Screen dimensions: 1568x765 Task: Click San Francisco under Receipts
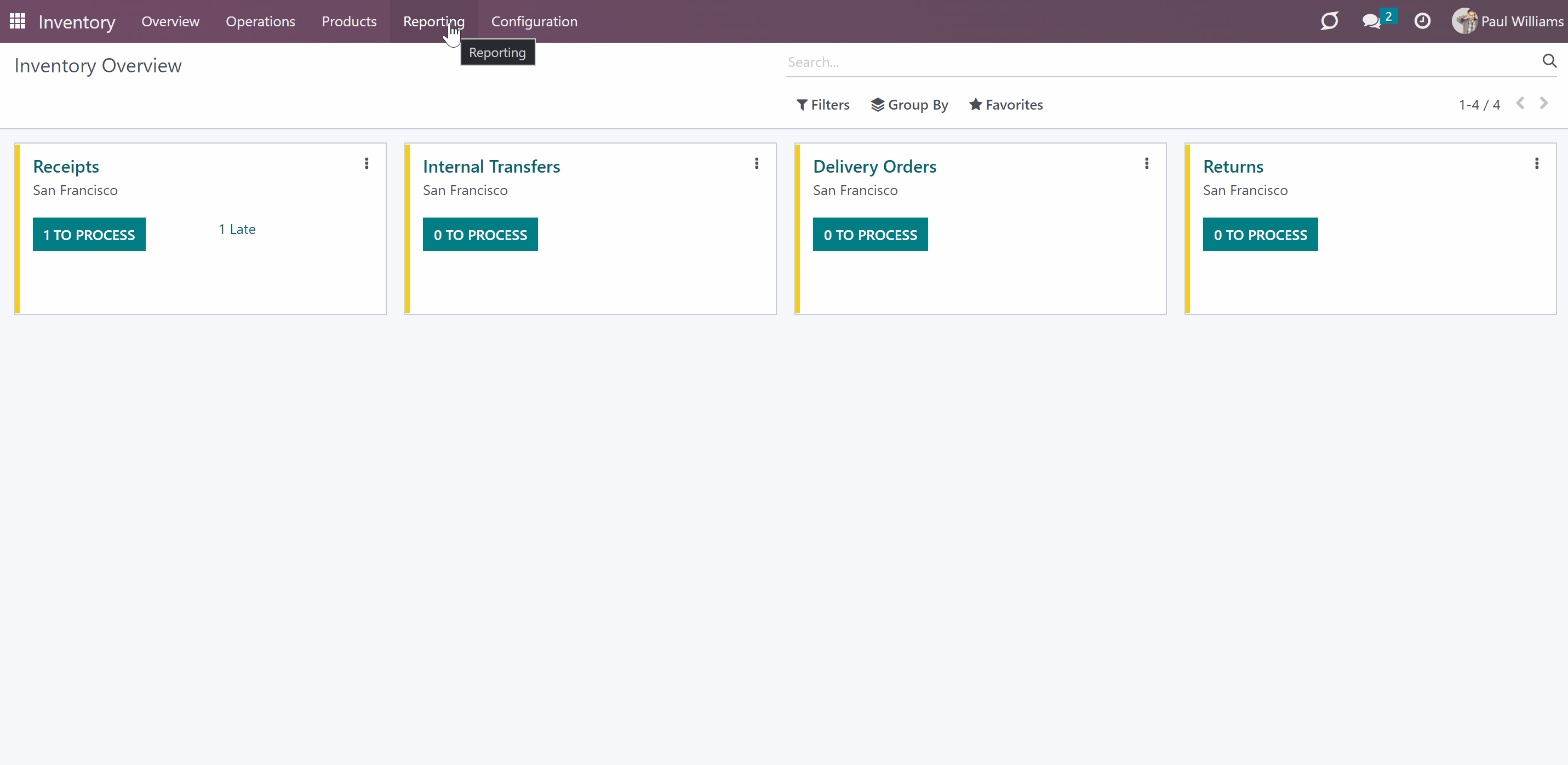coord(76,191)
